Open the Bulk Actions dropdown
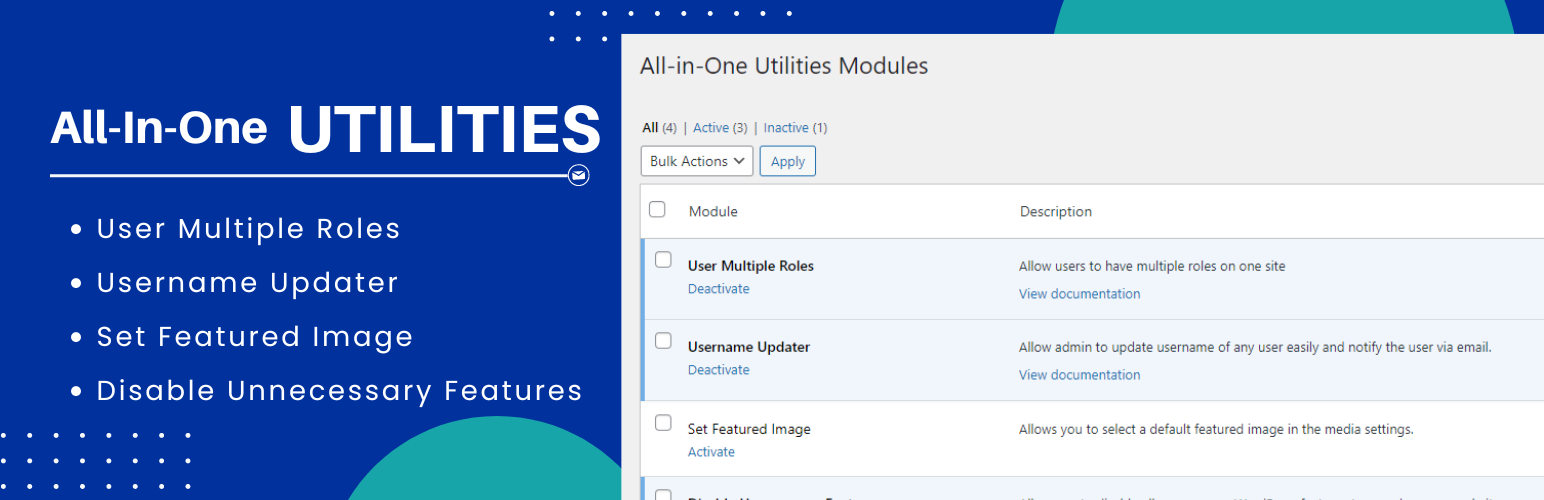 tap(696, 161)
